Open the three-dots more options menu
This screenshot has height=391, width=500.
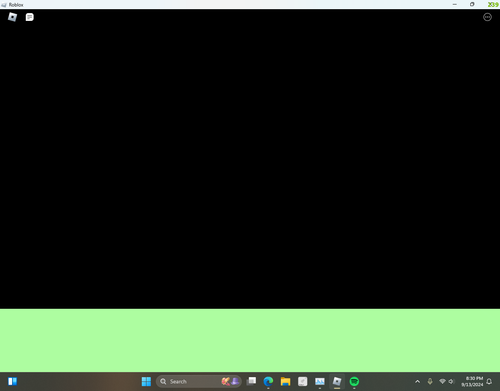coord(487,17)
